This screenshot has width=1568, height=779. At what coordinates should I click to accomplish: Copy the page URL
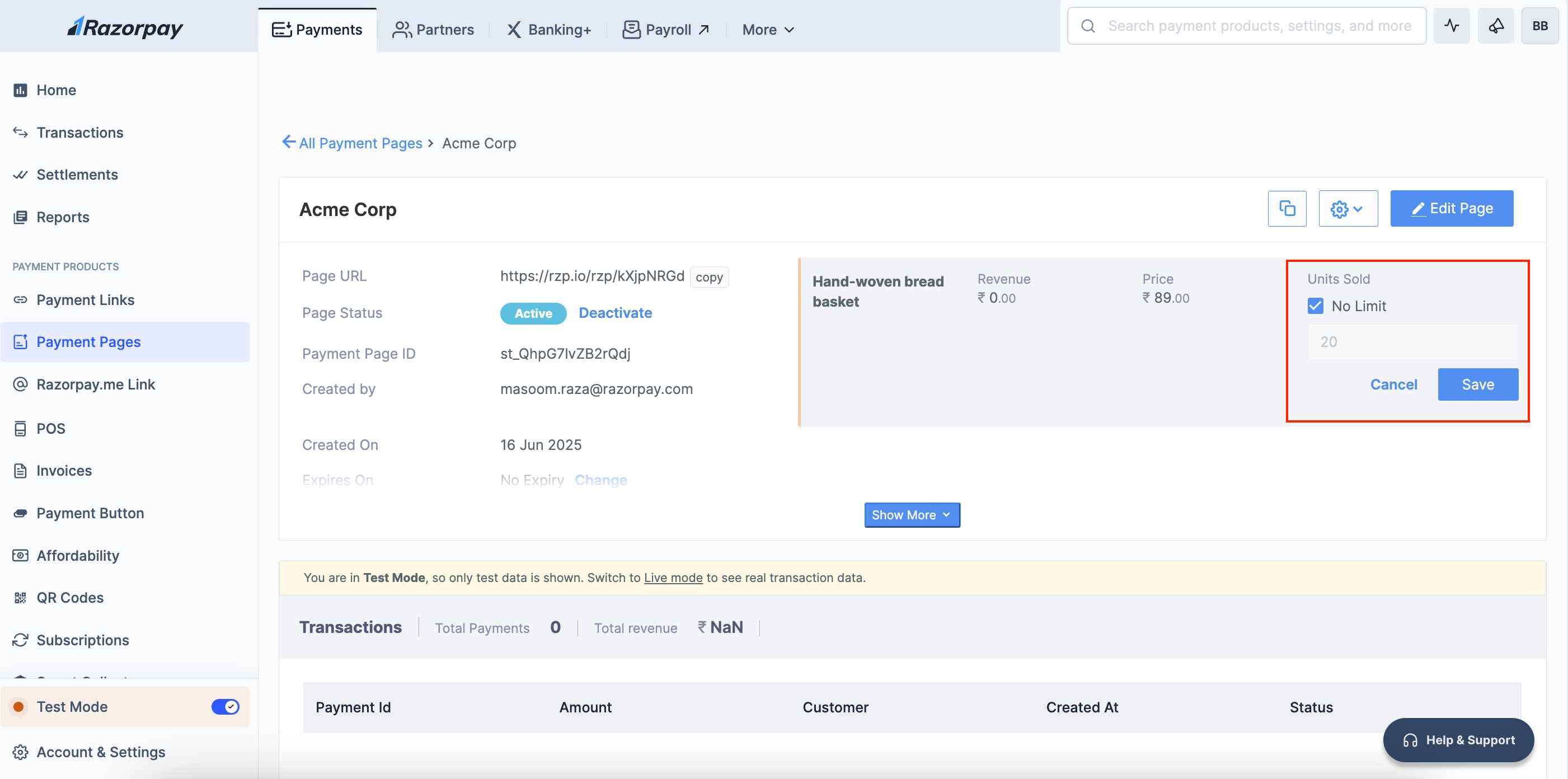(x=709, y=277)
